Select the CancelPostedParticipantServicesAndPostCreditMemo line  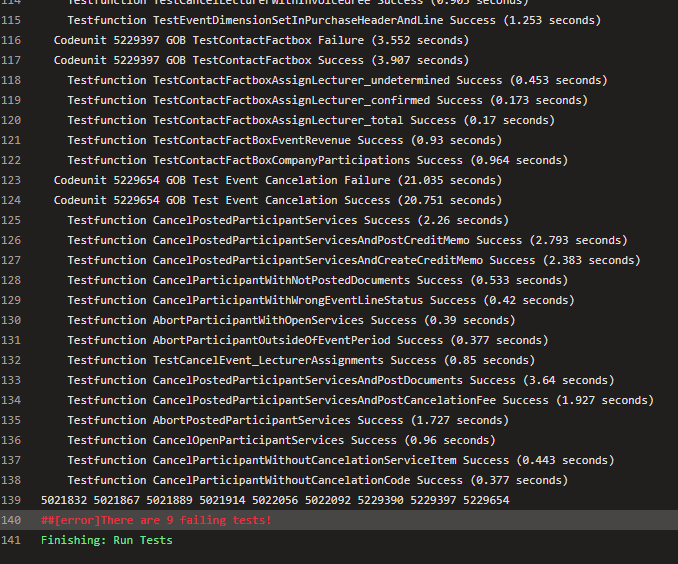(x=347, y=240)
